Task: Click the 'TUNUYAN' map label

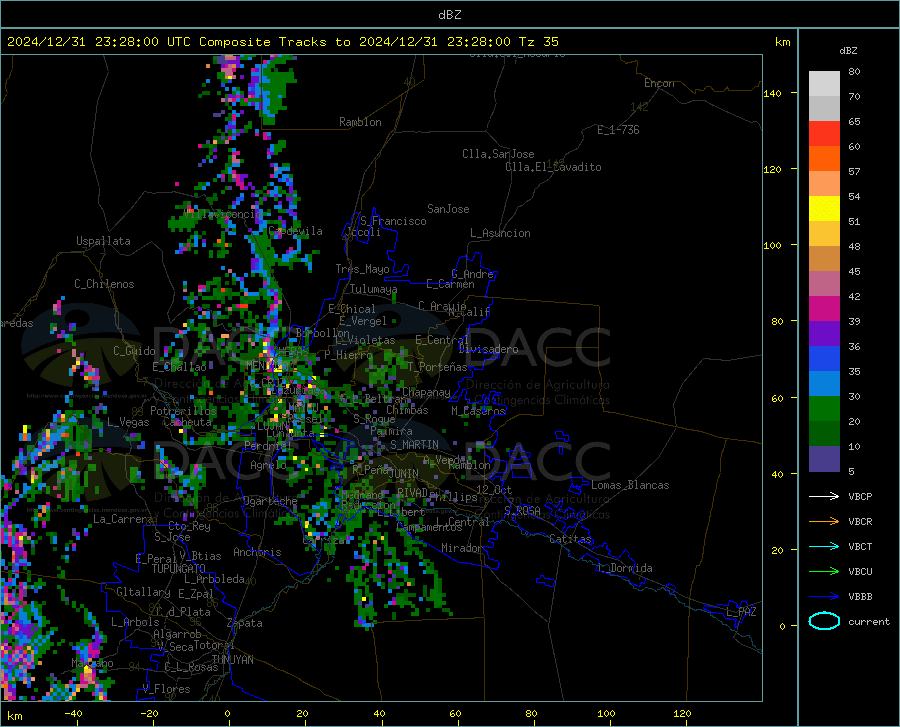Action: [x=232, y=659]
